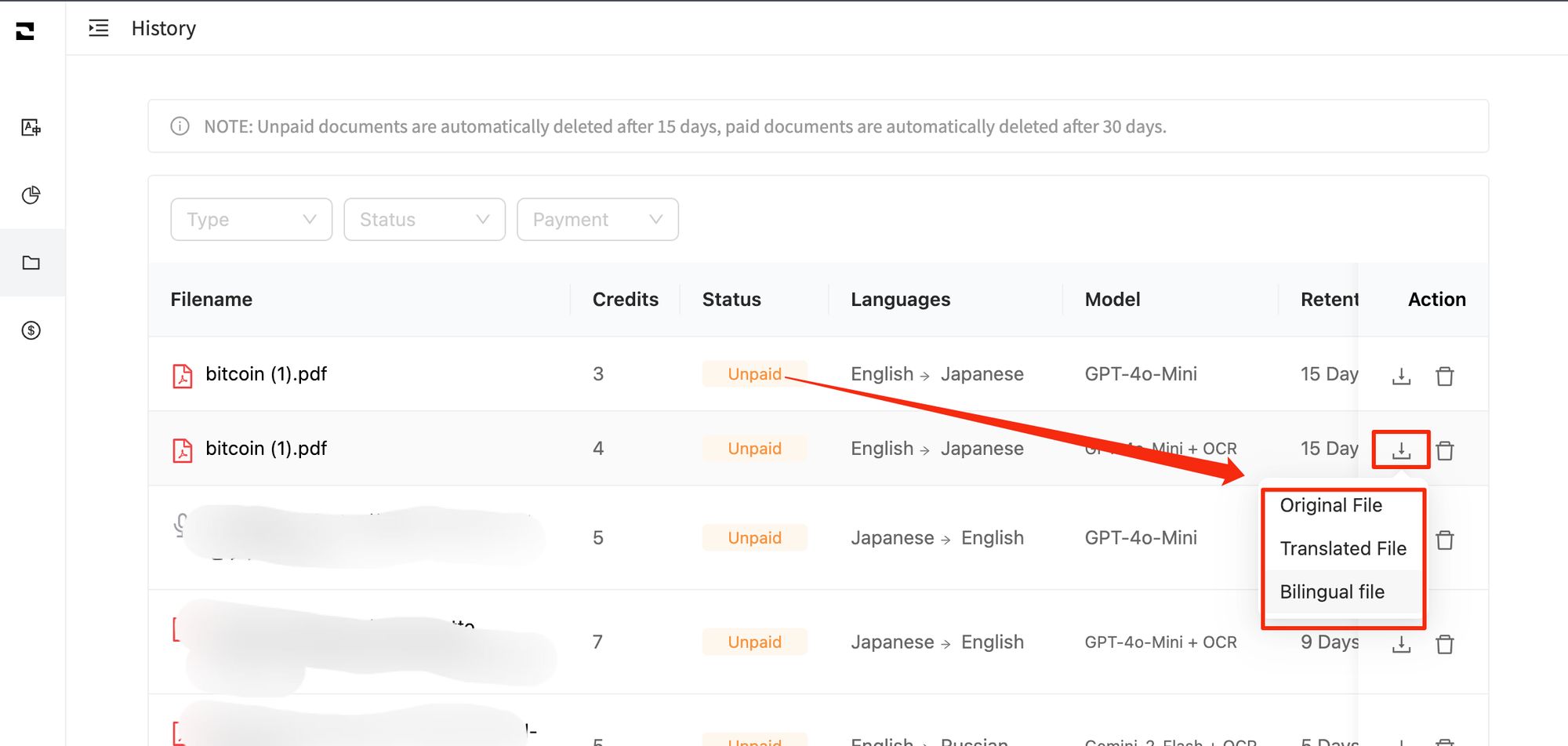
Task: Expand the Type filter dropdown
Action: pyautogui.click(x=251, y=220)
